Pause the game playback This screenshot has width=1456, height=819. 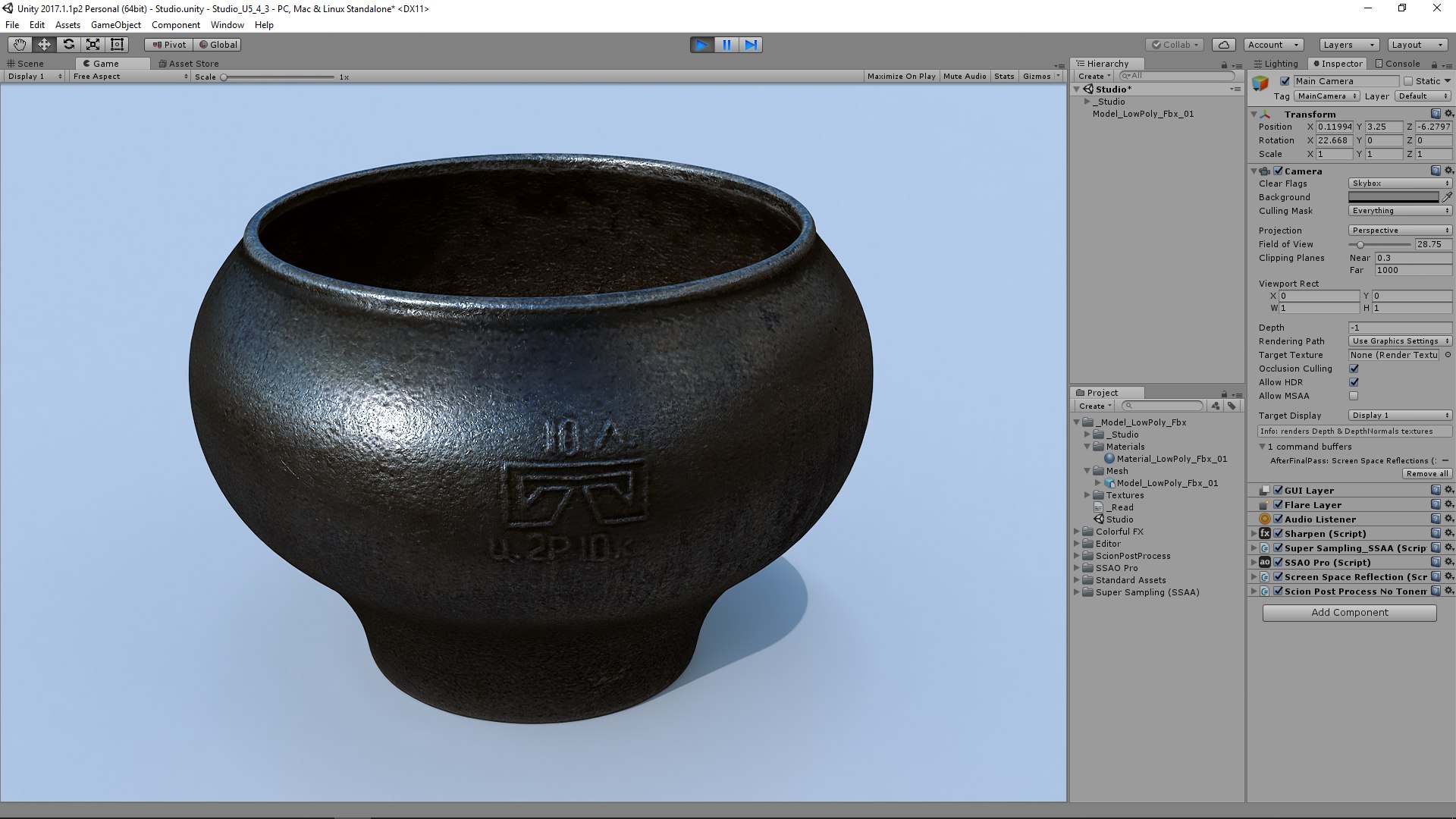726,45
